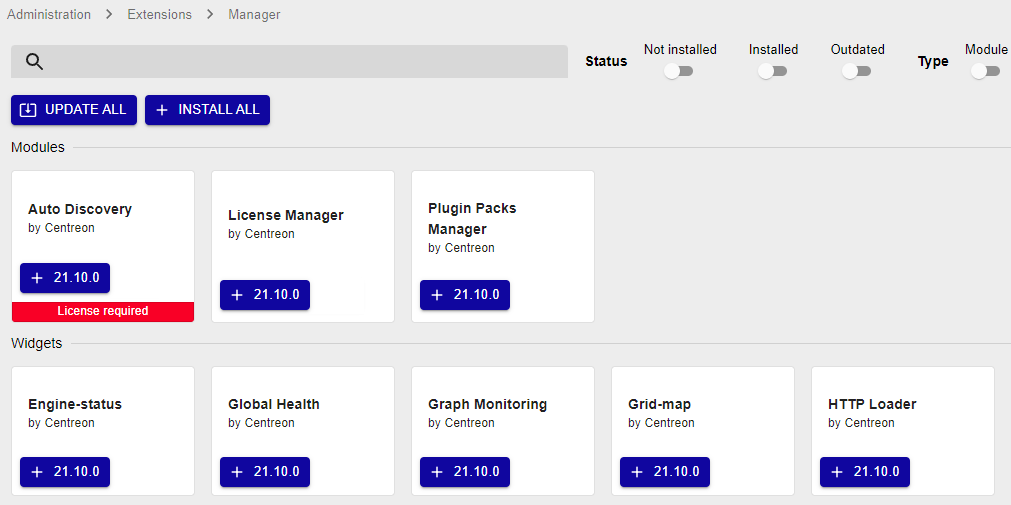Click the plus icon on Global Health widget

pos(237,472)
